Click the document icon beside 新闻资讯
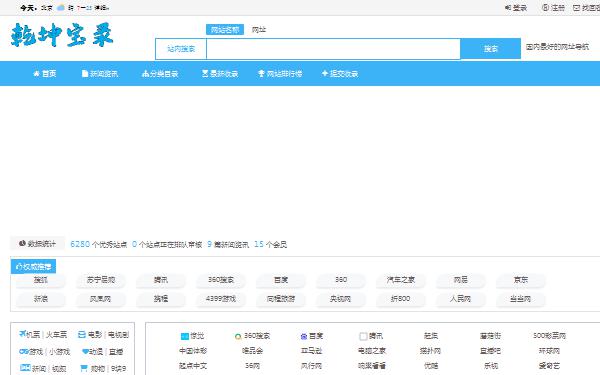This screenshot has height=375, width=600. [85, 73]
